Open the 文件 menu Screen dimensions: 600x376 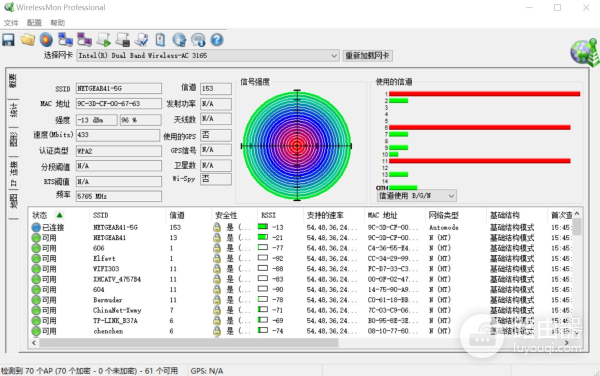11,23
